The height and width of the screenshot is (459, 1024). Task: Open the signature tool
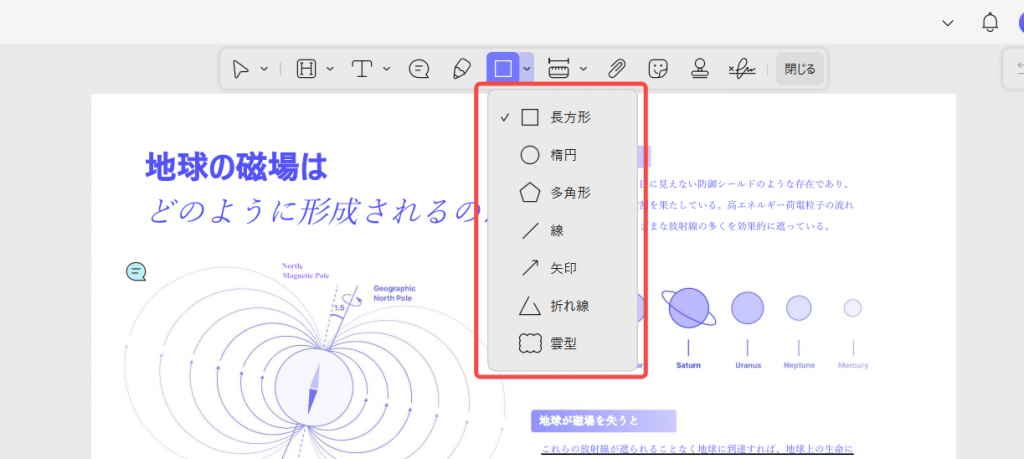coord(742,69)
